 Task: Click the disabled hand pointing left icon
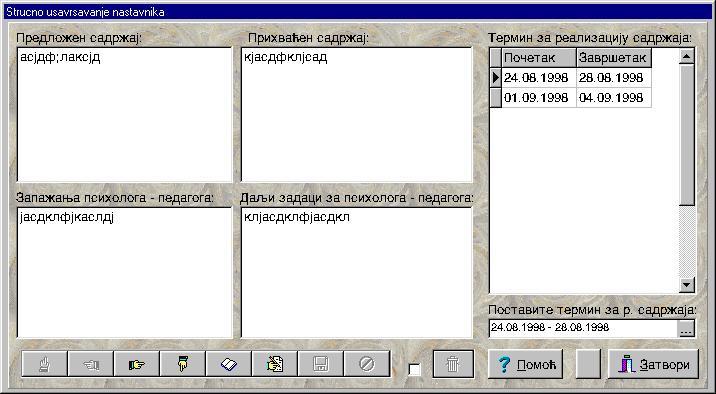pyautogui.click(x=91, y=364)
